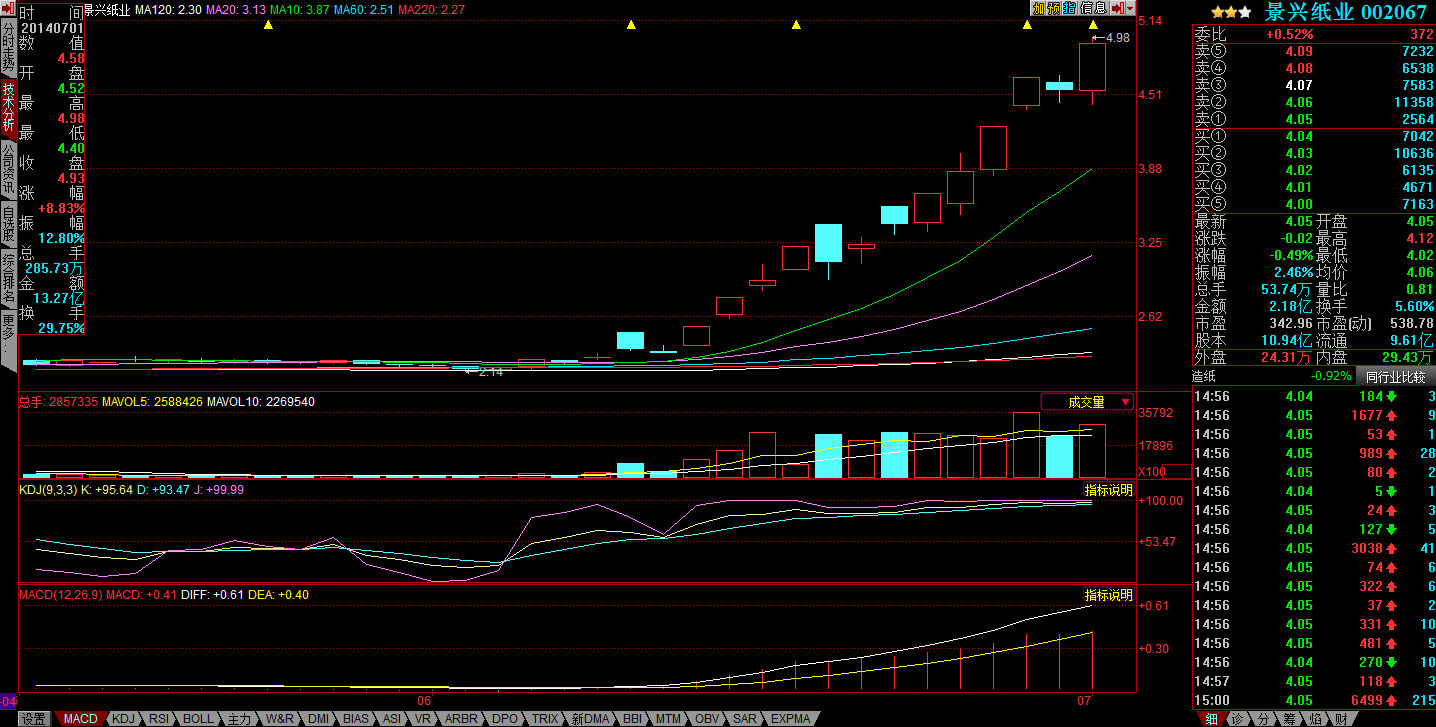1436x727 pixels.
Task: Open the 分时走势 side tab
Action: pyautogui.click(x=8, y=48)
